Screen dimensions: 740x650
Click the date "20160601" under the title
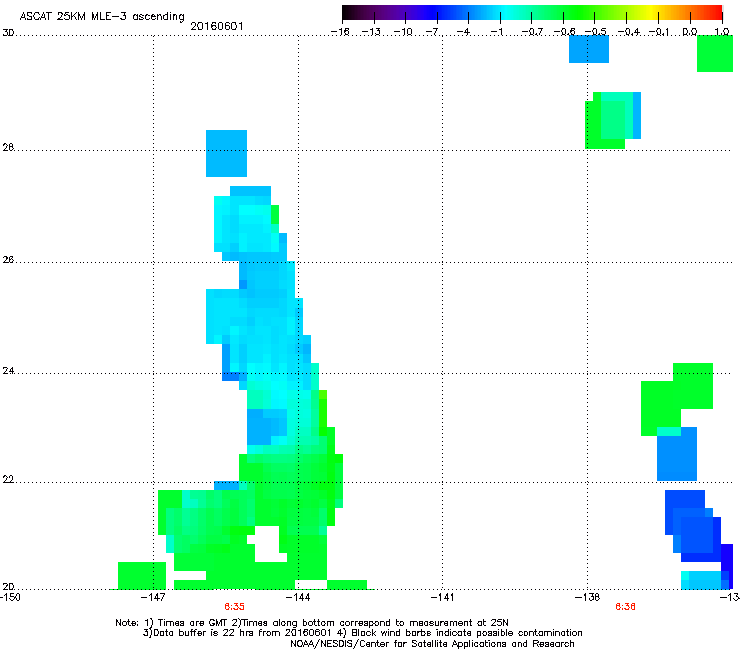pos(217,26)
